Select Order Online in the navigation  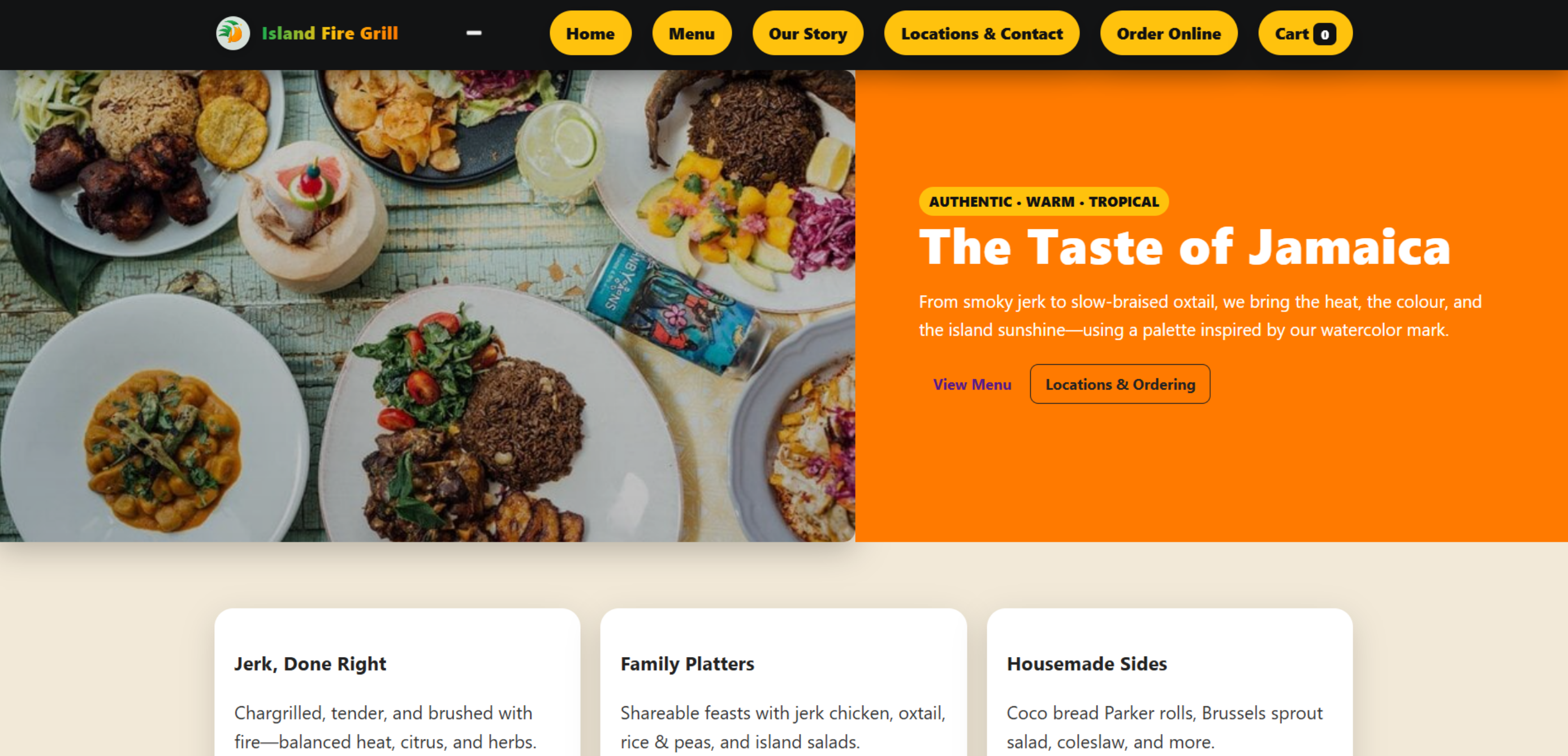pyautogui.click(x=1168, y=33)
